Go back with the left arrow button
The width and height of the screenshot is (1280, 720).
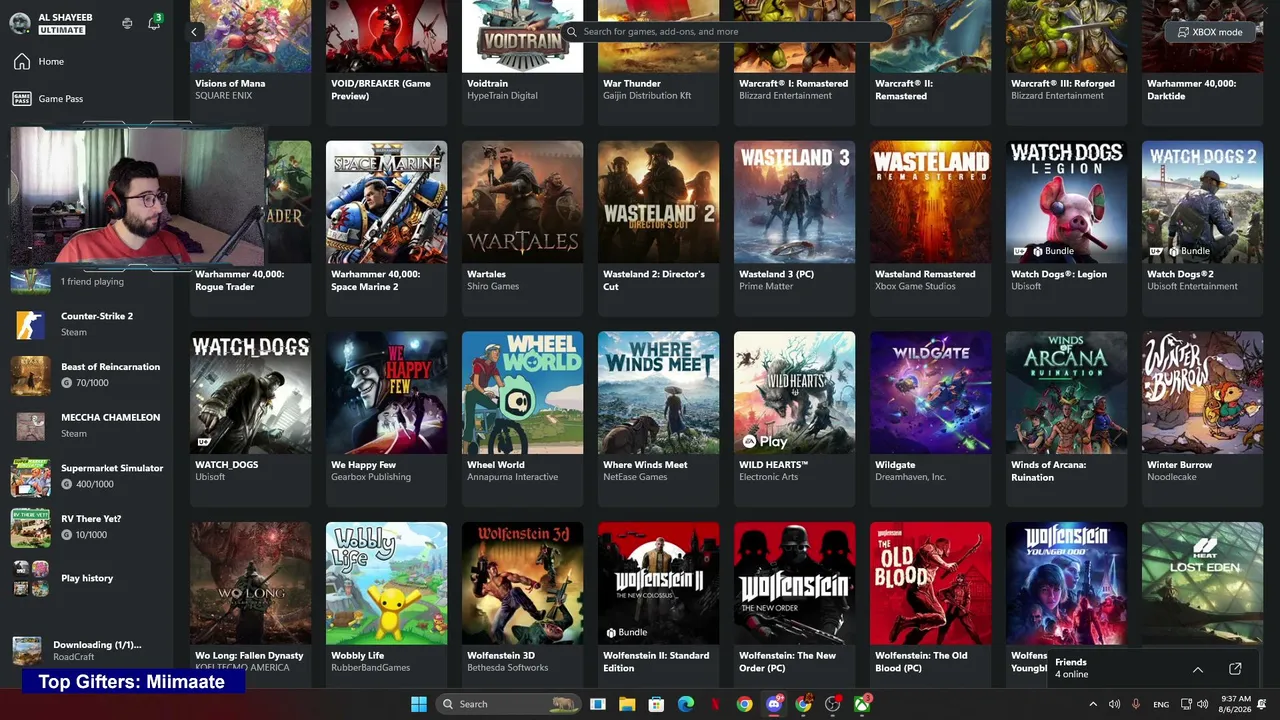point(195,32)
